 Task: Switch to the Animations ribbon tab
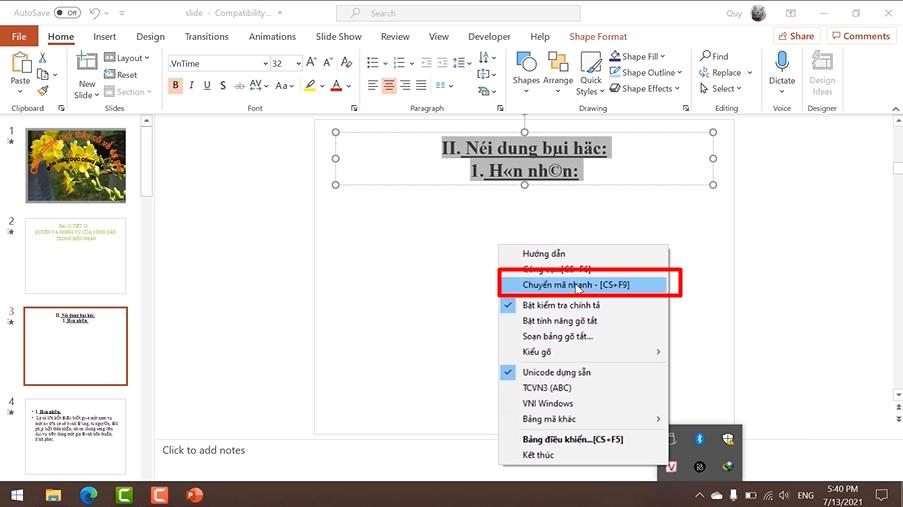pyautogui.click(x=272, y=37)
